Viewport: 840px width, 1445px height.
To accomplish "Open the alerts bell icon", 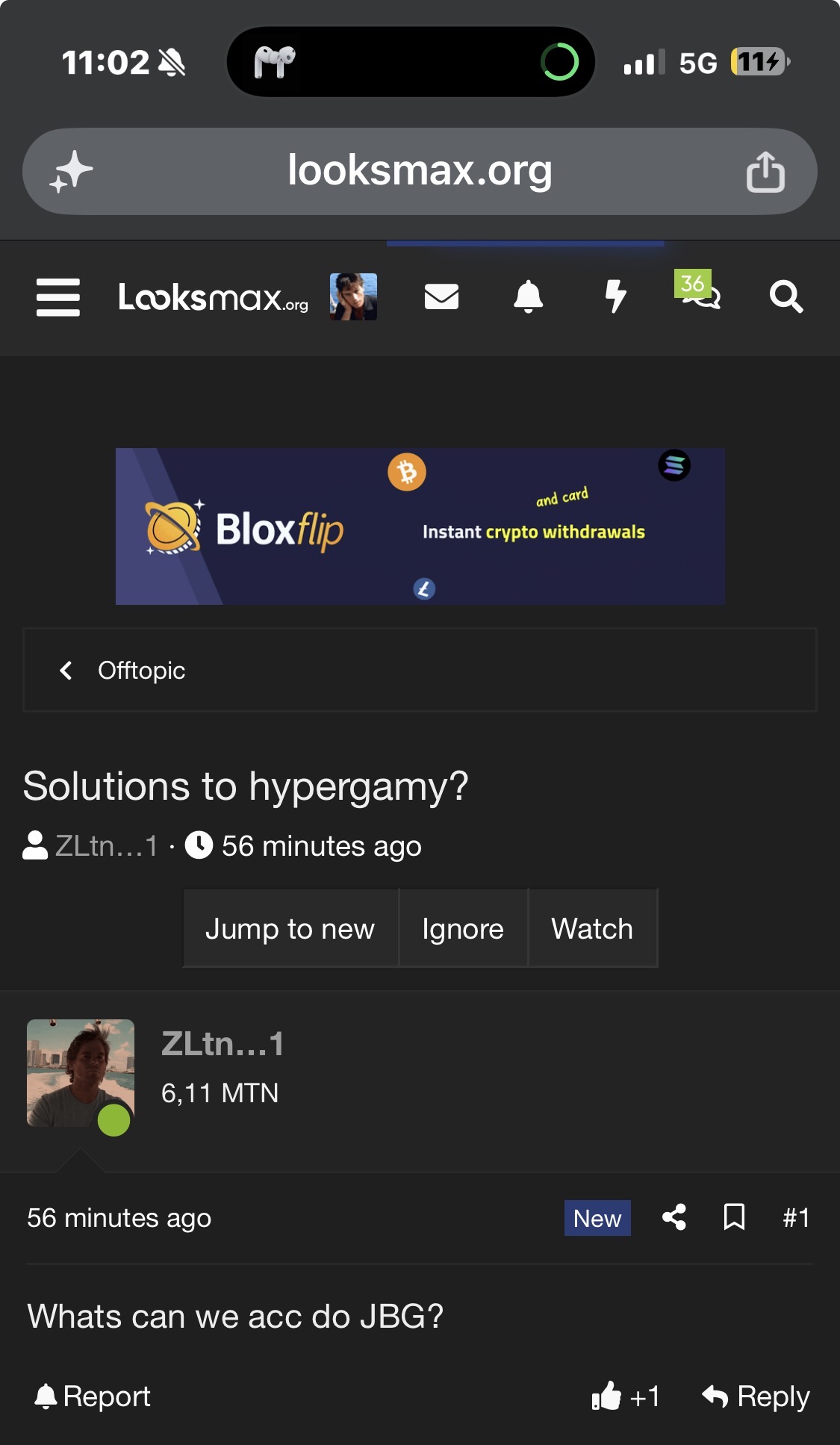I will pyautogui.click(x=529, y=296).
